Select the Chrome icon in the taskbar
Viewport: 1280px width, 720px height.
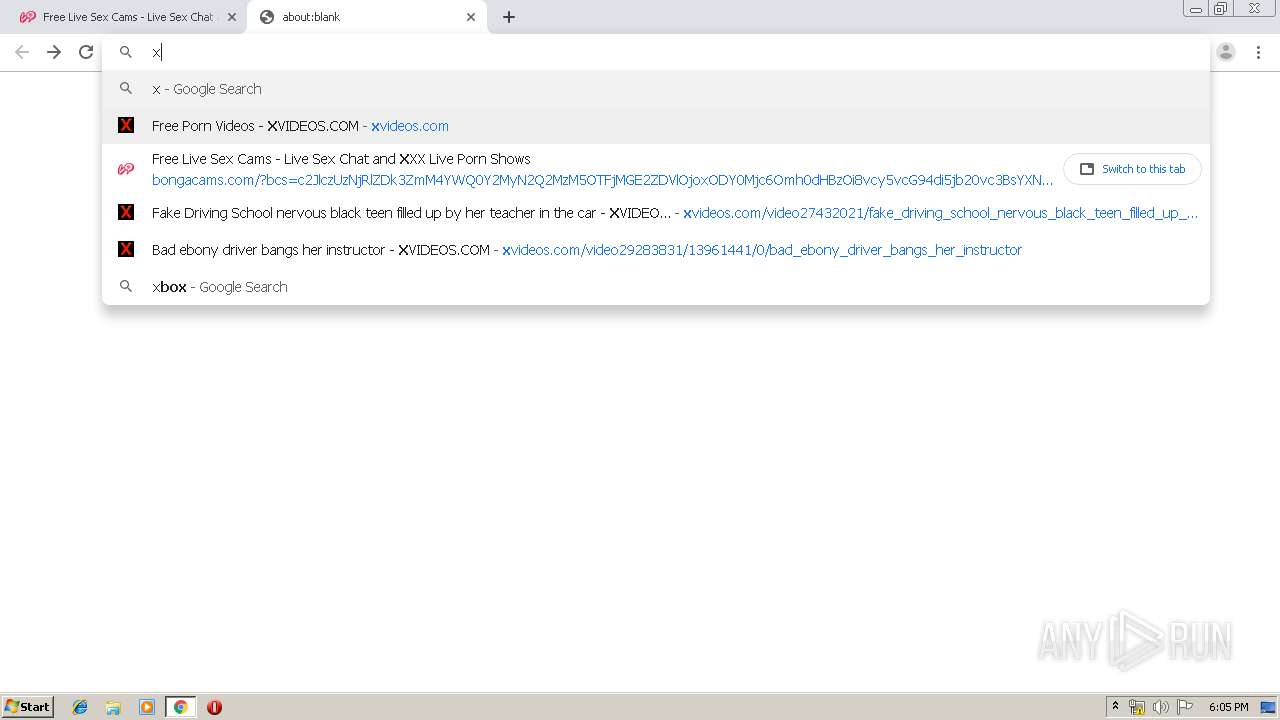180,707
